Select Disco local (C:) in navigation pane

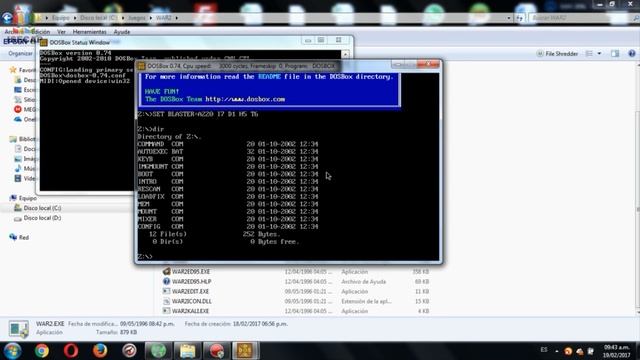point(42,208)
